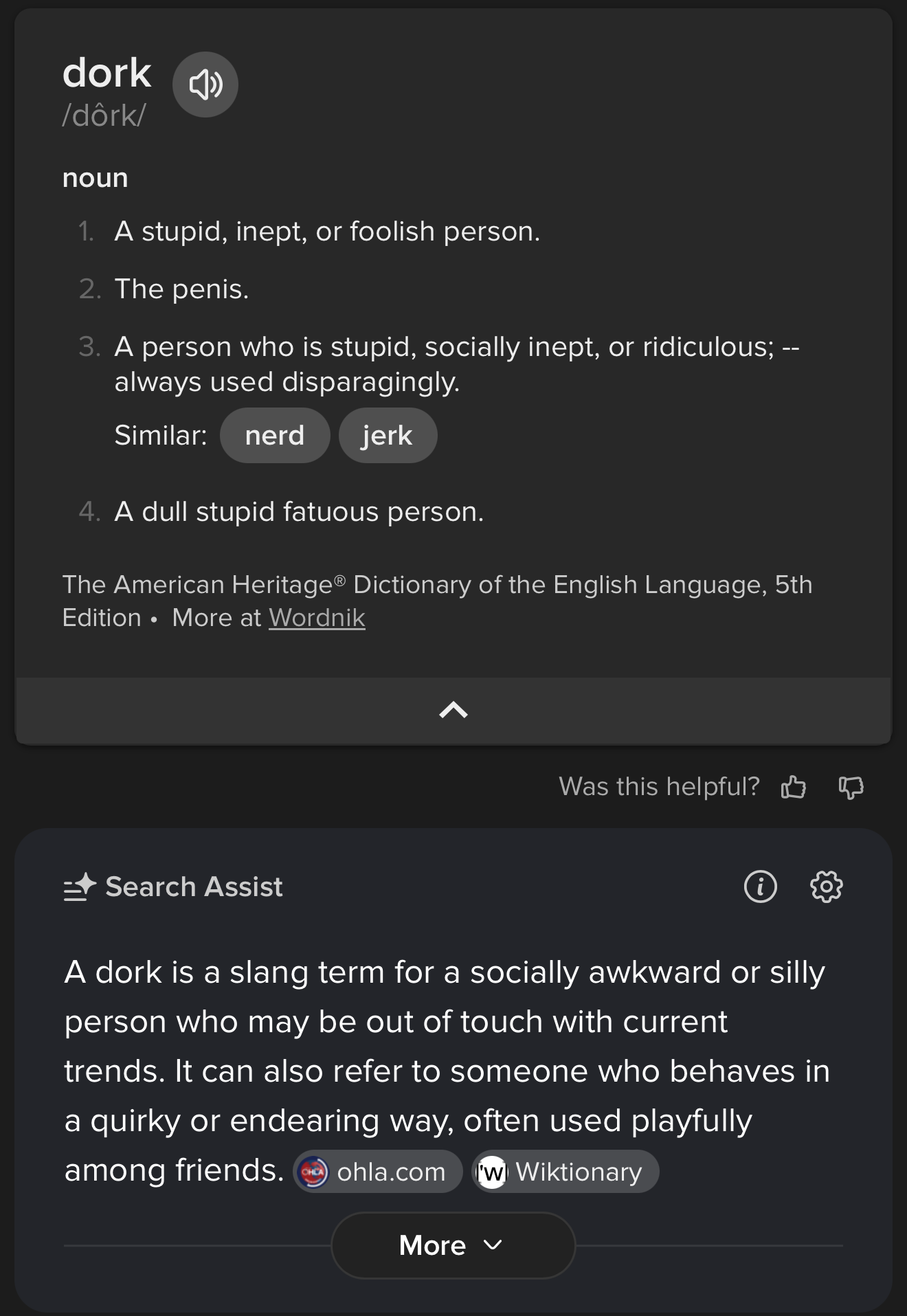This screenshot has width=907, height=1316.
Task: Click the phonetic spelling /dôrk/
Action: (x=104, y=115)
